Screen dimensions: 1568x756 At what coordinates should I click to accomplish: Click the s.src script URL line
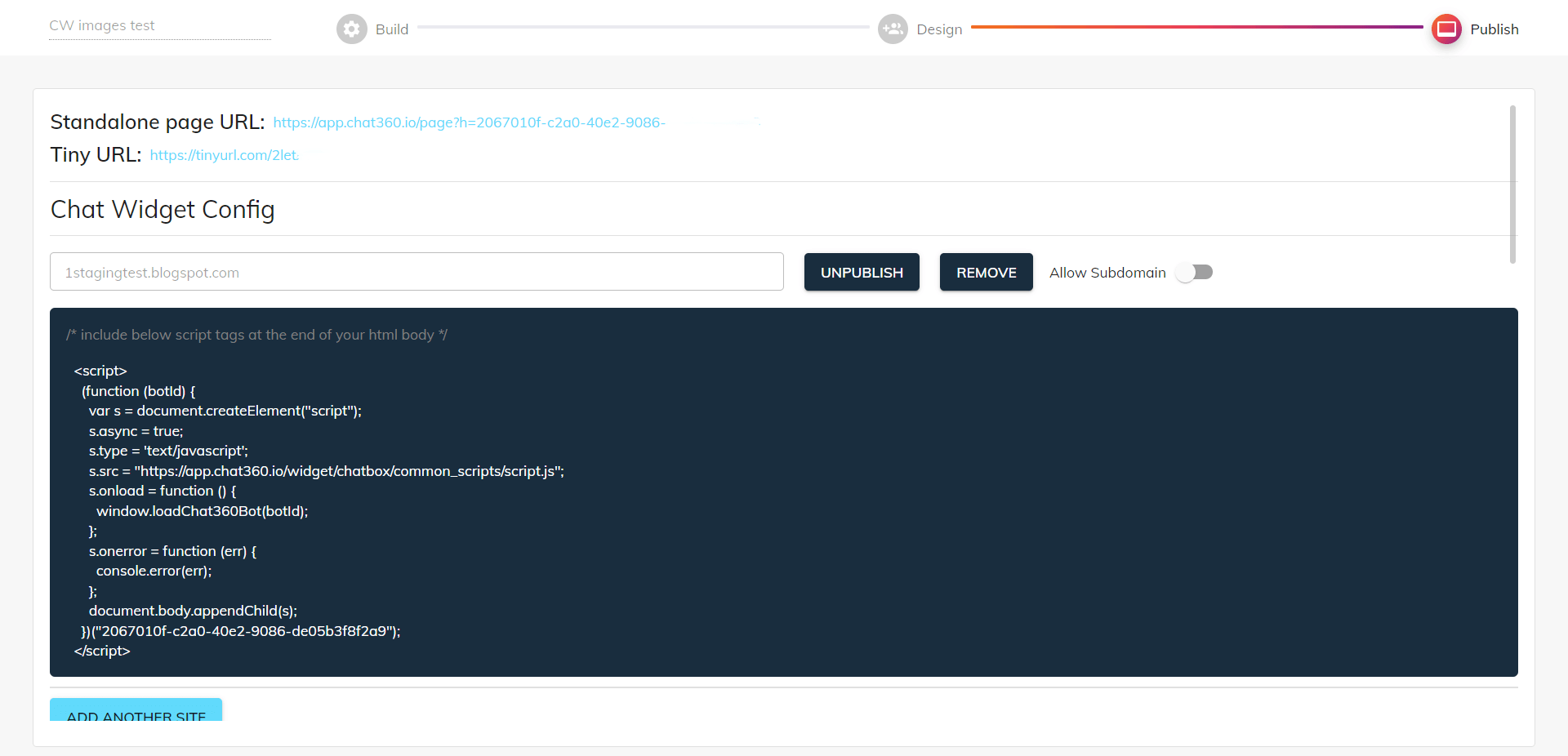(x=327, y=471)
